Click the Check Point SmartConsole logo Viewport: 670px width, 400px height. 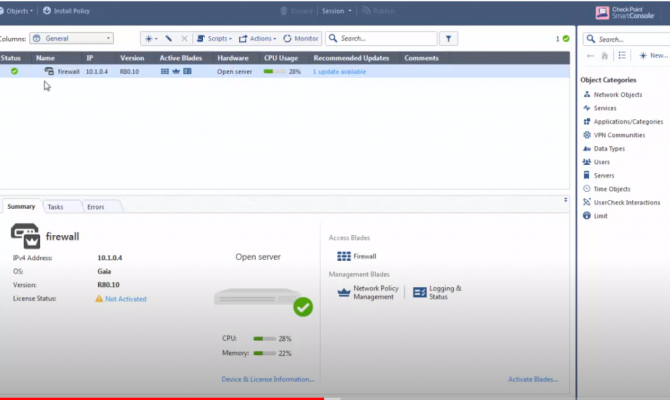[625, 12]
